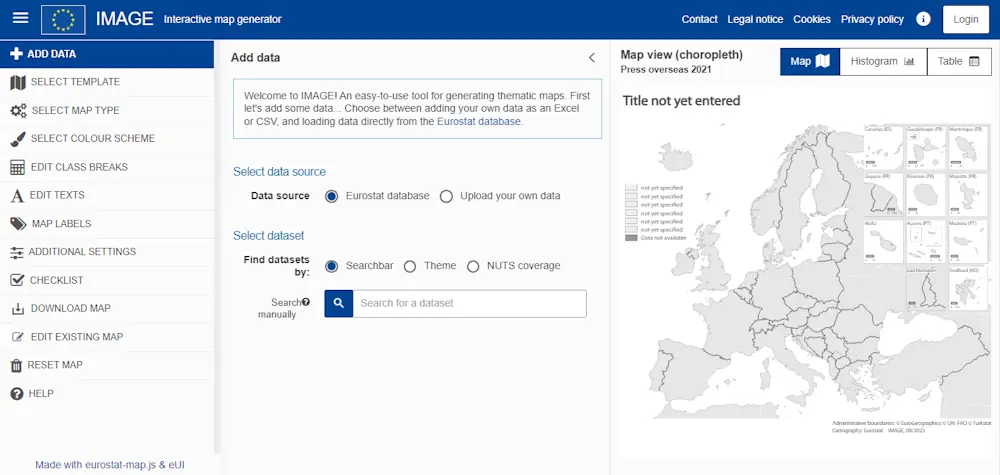
Task: Open ADD DATA menu item
Action: pos(107,54)
